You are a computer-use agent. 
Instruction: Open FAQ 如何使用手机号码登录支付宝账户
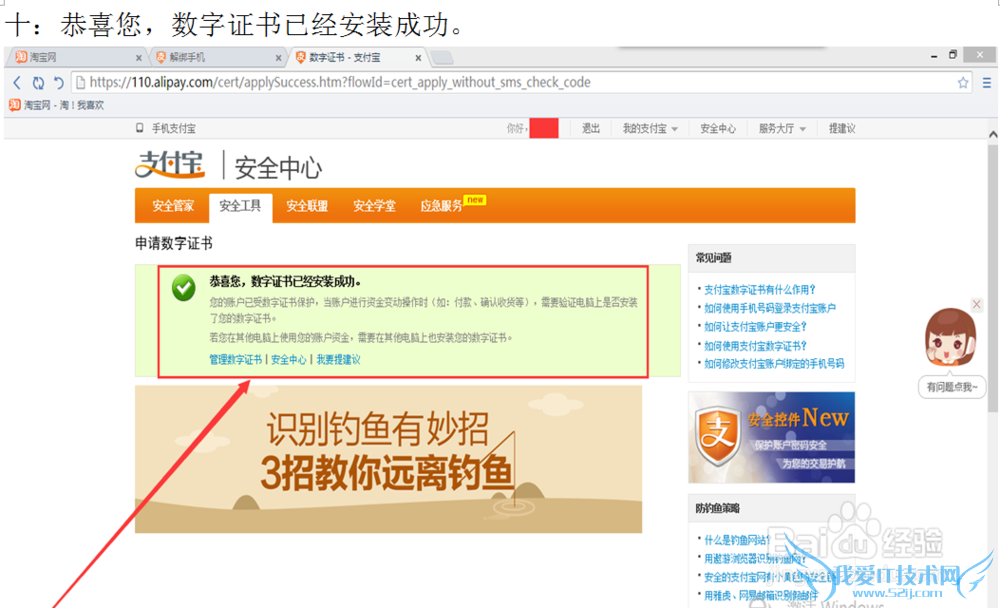[x=770, y=308]
